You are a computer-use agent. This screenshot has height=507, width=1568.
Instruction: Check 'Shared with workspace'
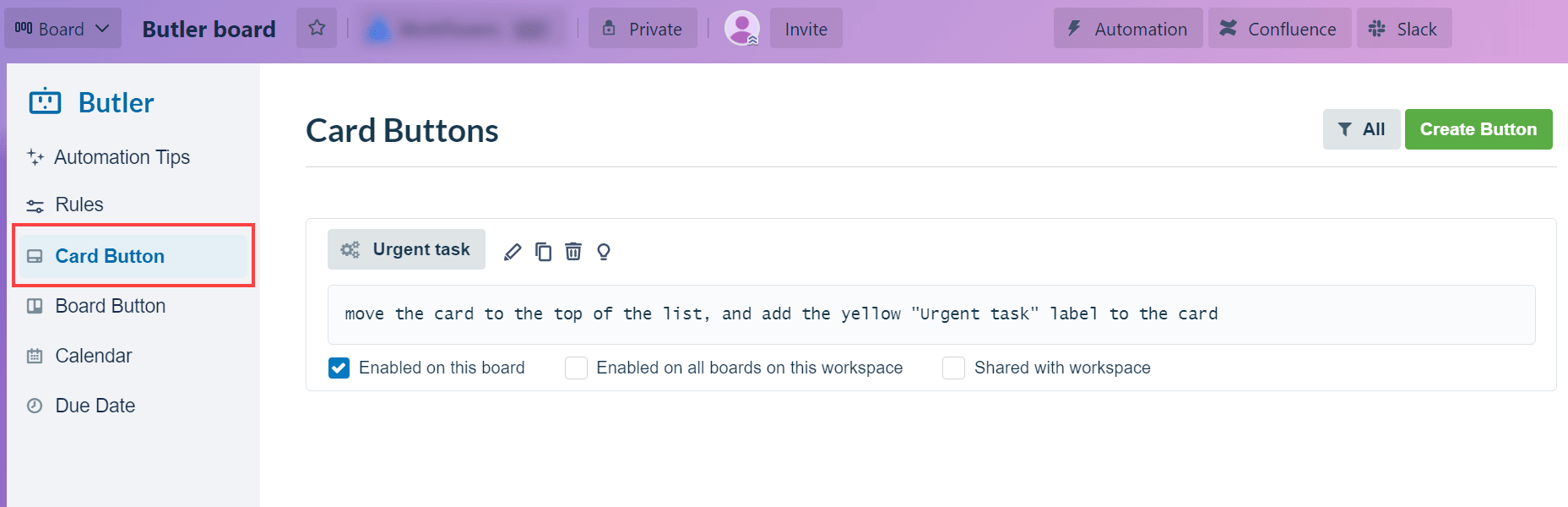[953, 368]
